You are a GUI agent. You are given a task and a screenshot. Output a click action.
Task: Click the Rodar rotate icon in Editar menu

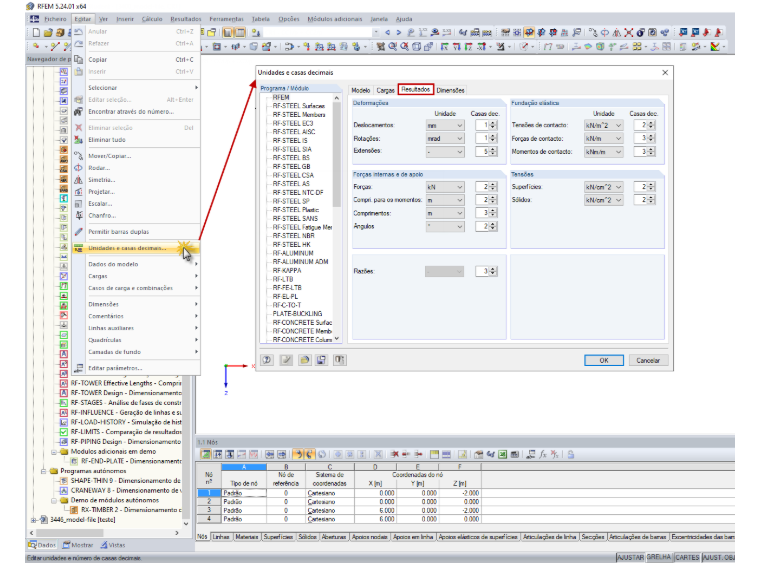79,168
